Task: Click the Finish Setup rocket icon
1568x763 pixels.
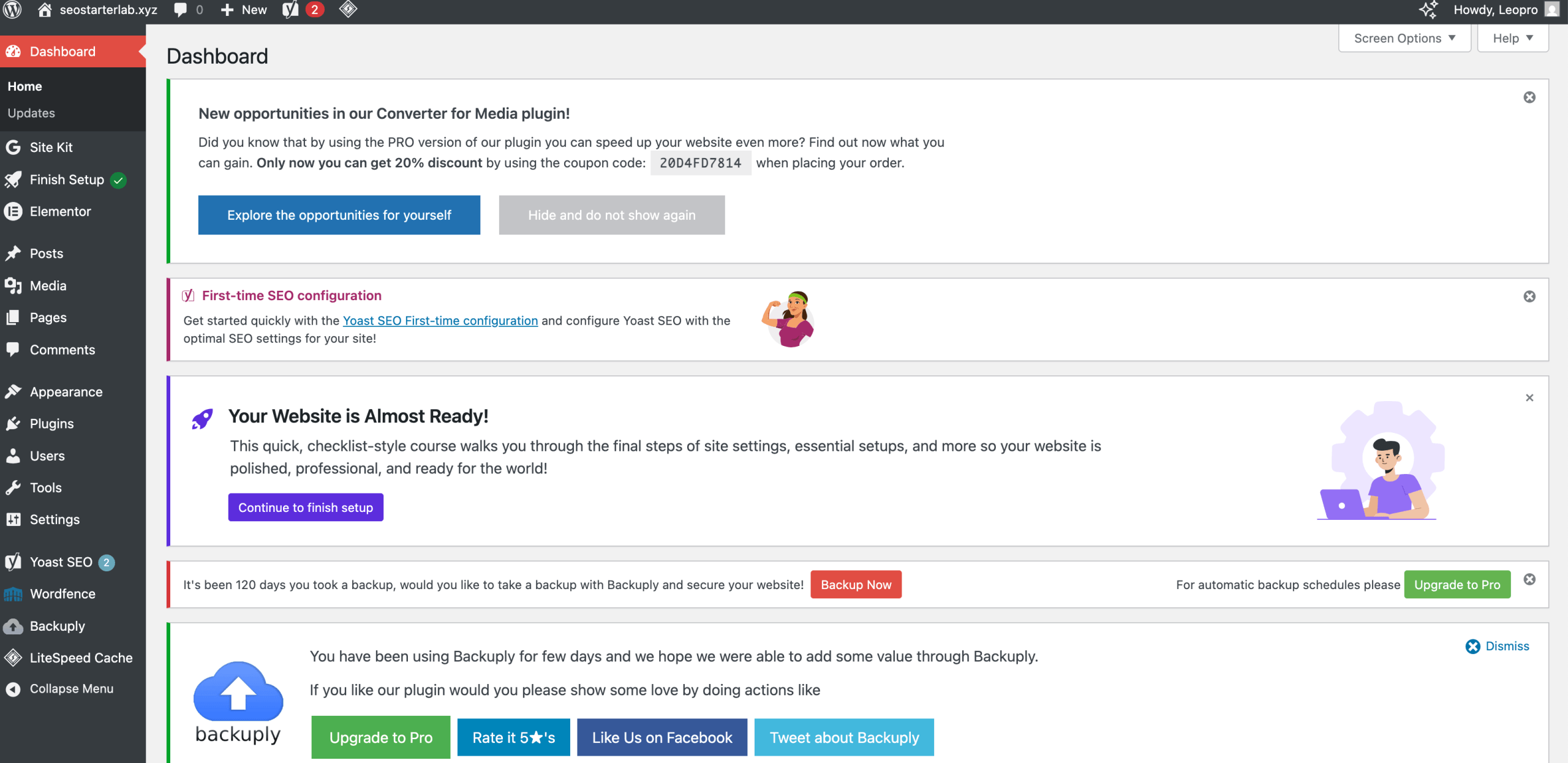Action: pos(13,179)
